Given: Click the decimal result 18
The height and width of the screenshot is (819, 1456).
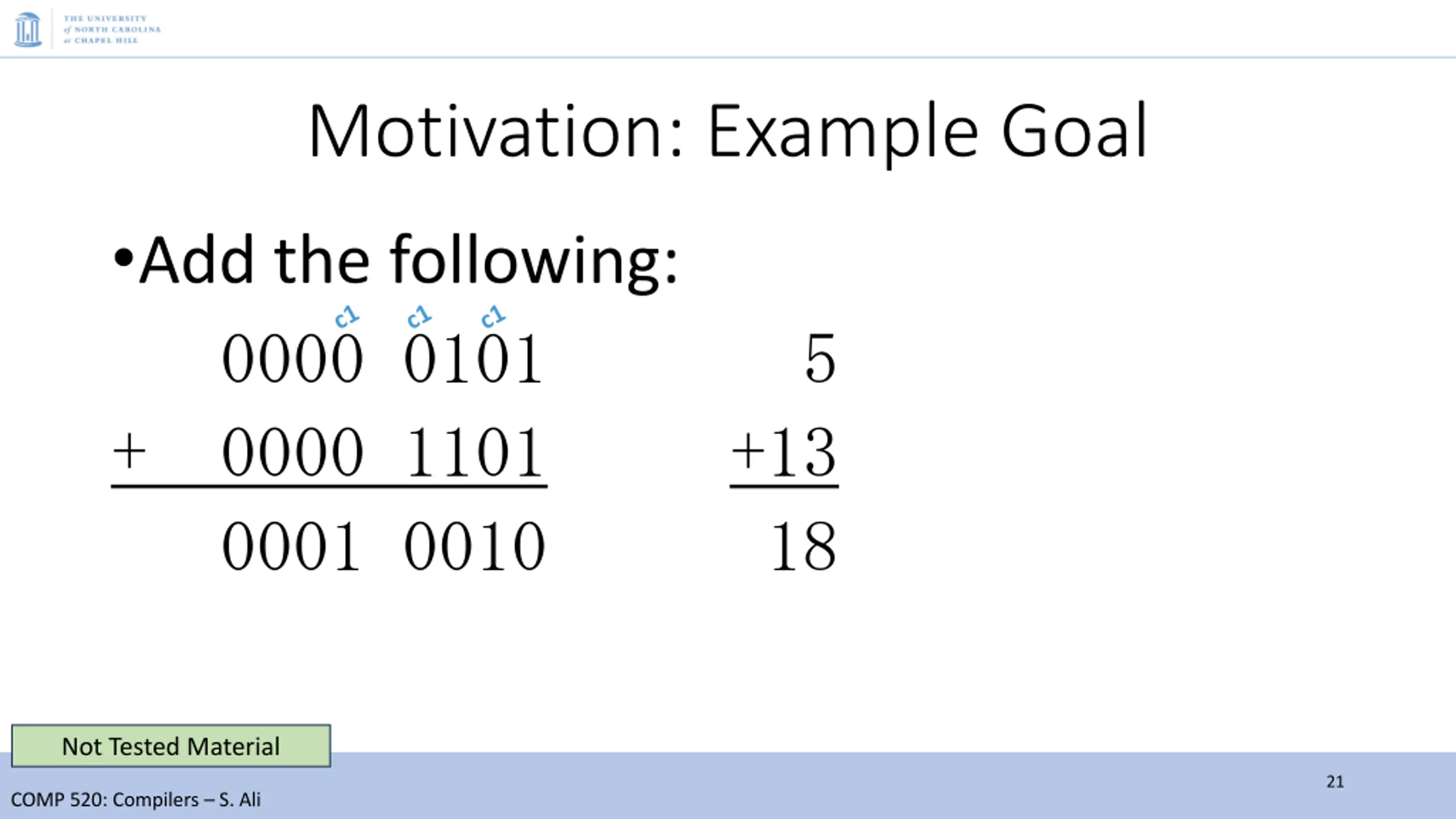Looking at the screenshot, I should coord(803,547).
